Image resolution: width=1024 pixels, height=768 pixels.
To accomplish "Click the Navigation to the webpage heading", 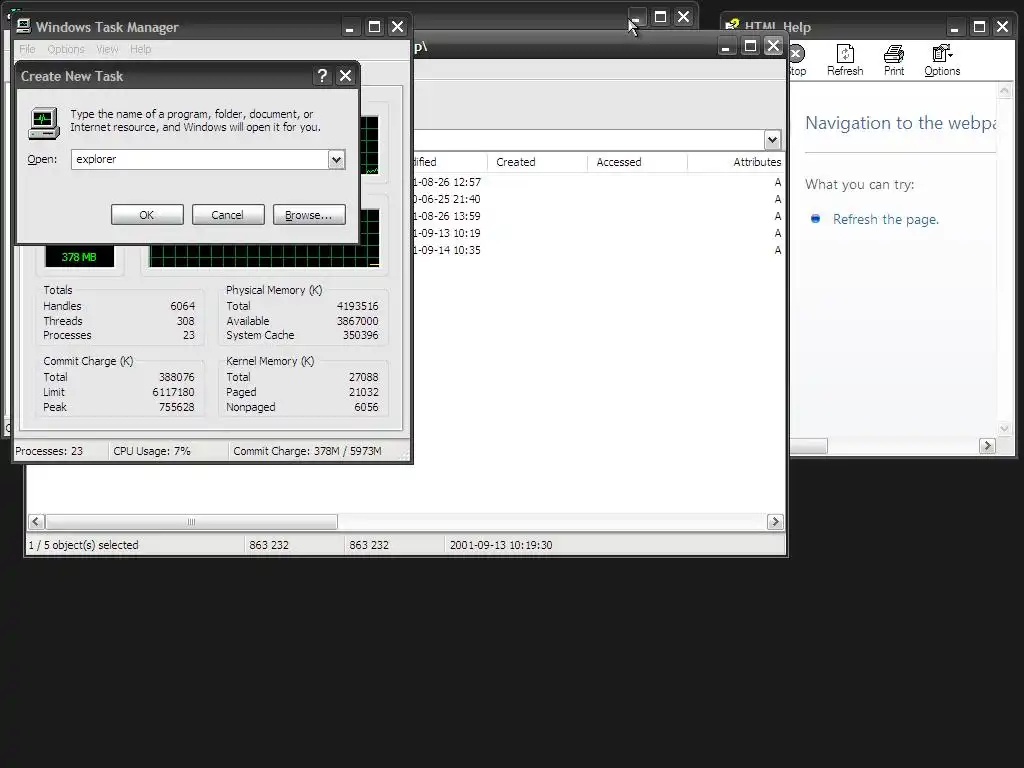I will pos(901,123).
